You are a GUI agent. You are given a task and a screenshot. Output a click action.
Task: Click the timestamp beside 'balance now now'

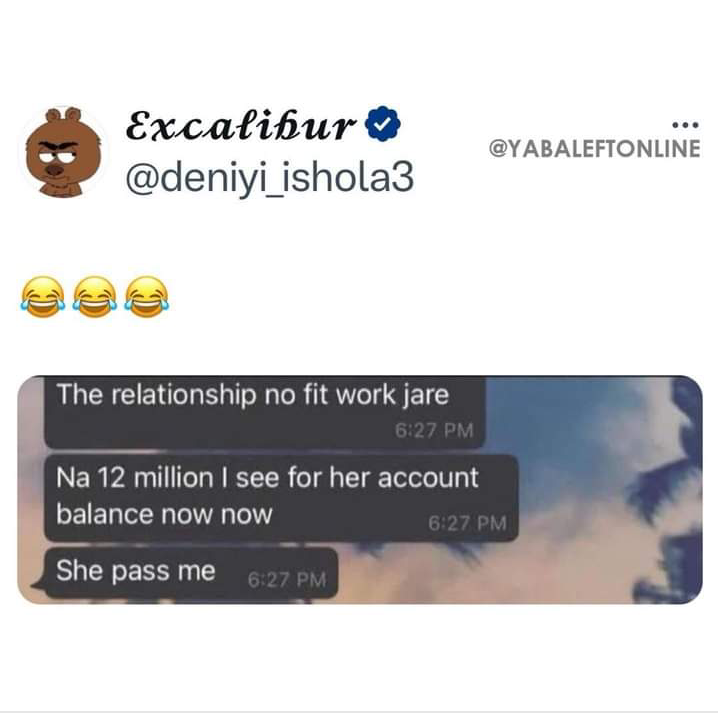pos(468,523)
